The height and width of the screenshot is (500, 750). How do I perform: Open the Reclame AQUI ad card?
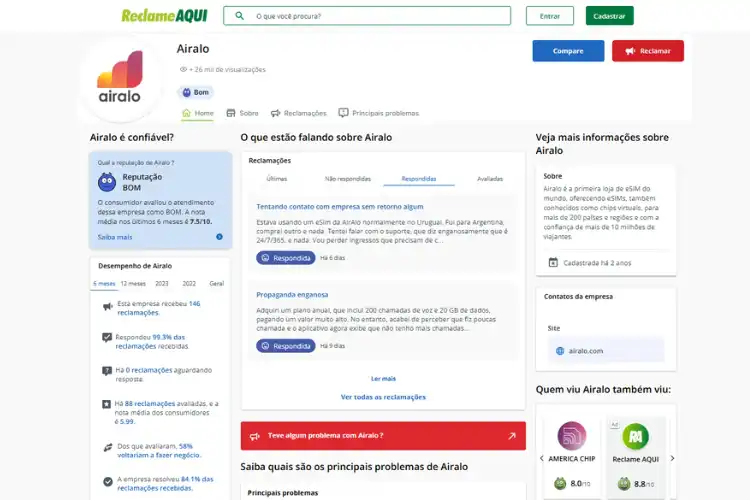click(636, 456)
